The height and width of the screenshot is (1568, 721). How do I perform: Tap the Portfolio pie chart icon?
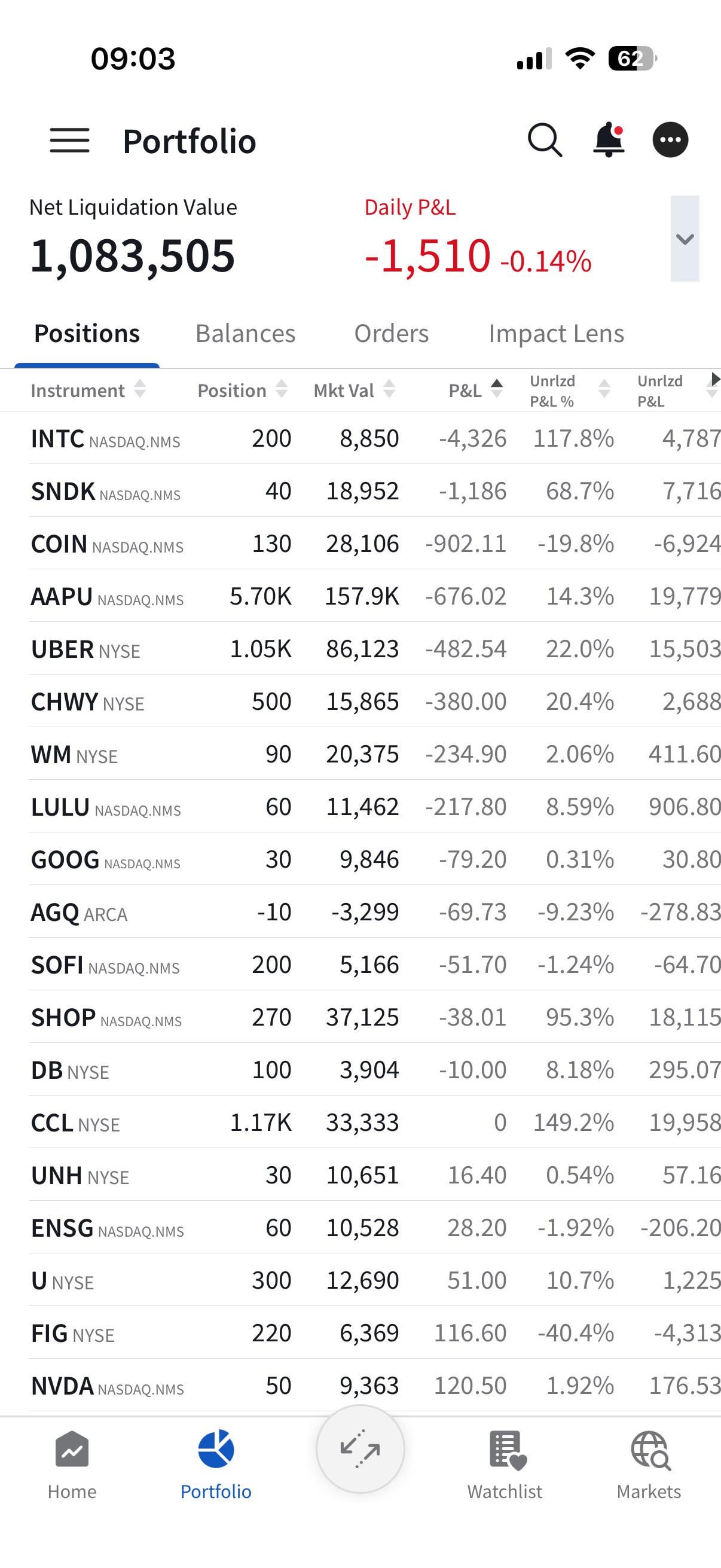(216, 1465)
